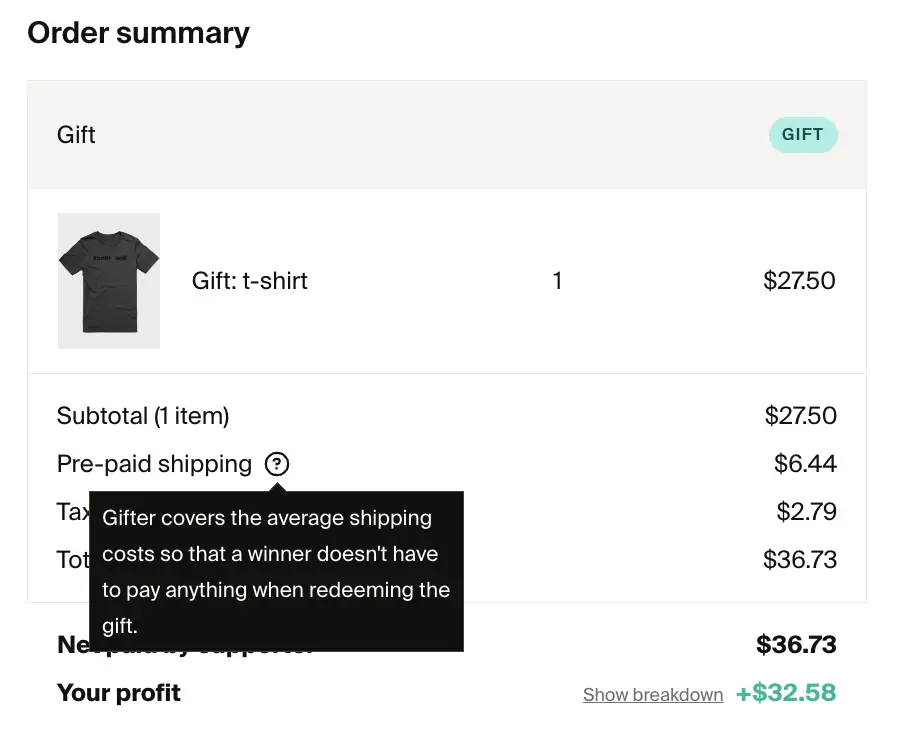Viewport: 897px width, 735px height.
Task: Click the item quantity showing 1
Action: pyautogui.click(x=557, y=281)
